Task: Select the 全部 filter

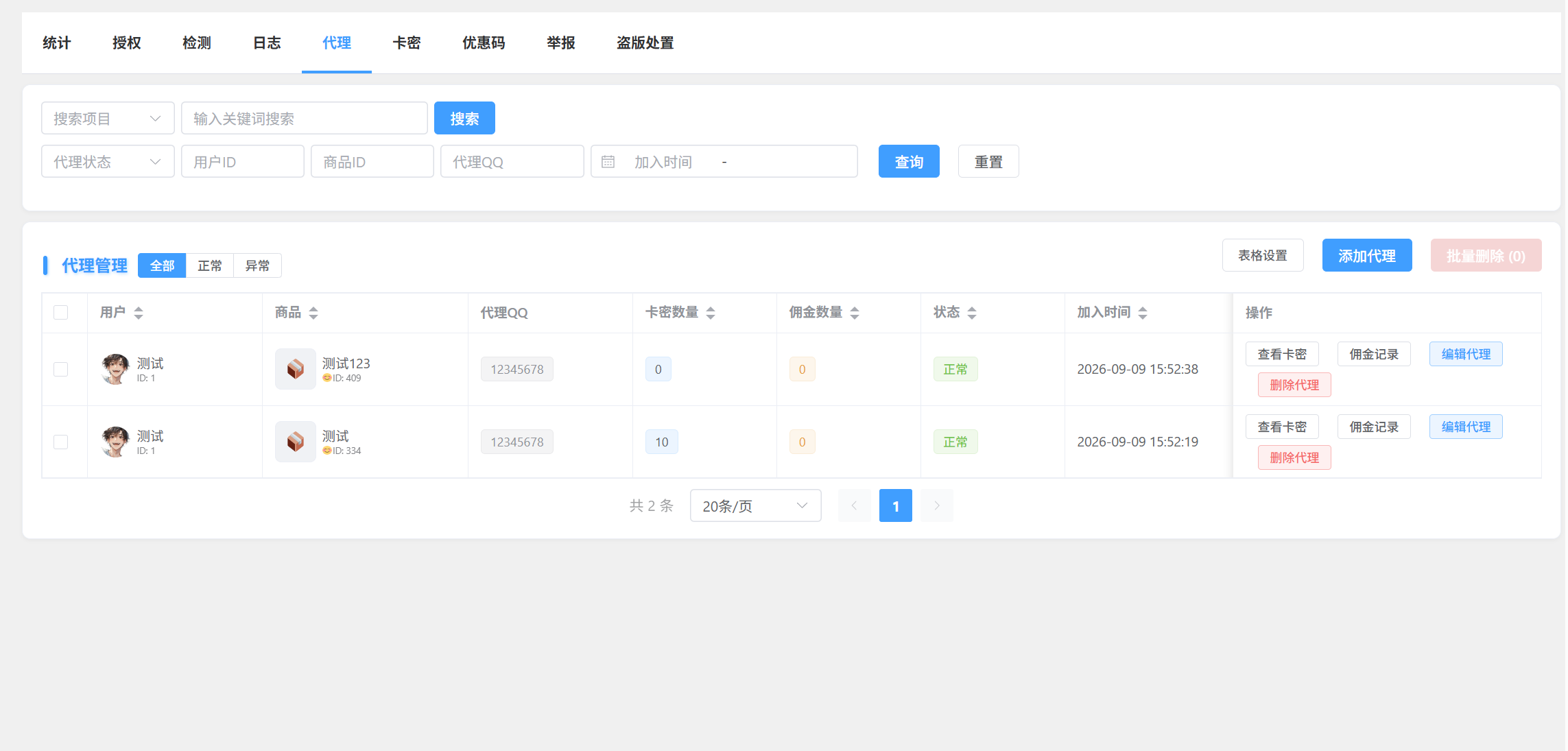Action: coord(163,265)
